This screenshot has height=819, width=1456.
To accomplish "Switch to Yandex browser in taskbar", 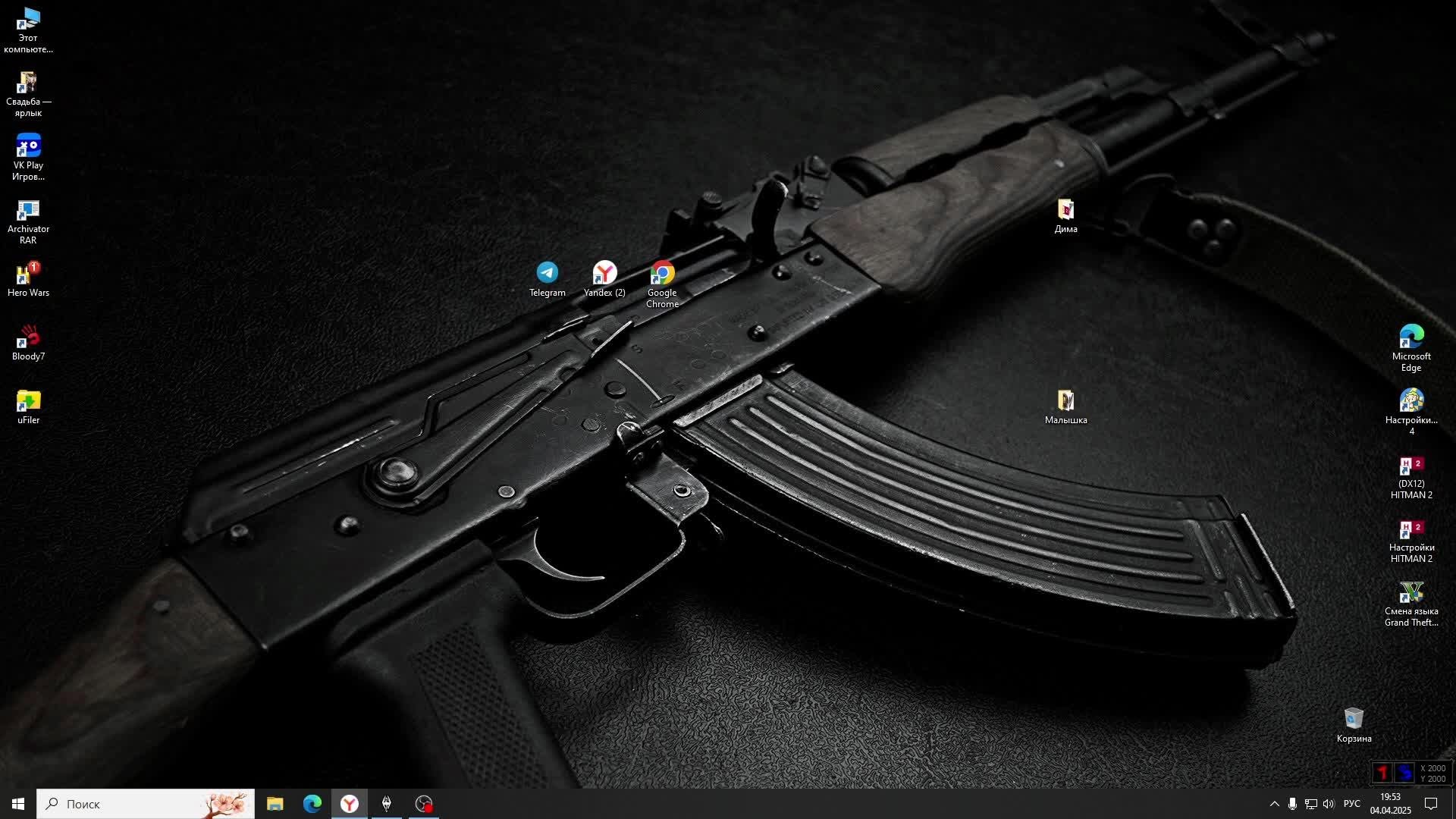I will pos(349,804).
